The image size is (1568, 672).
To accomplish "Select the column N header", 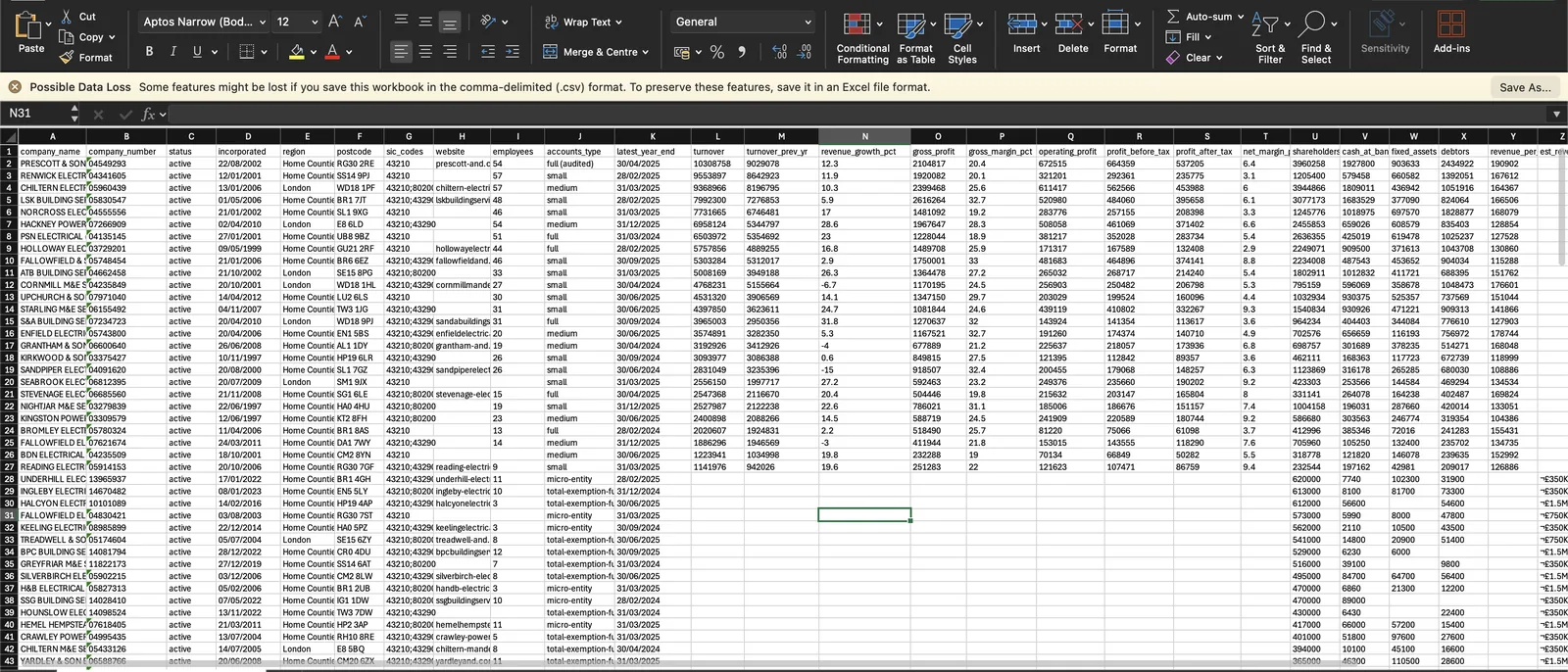I will tap(864, 136).
